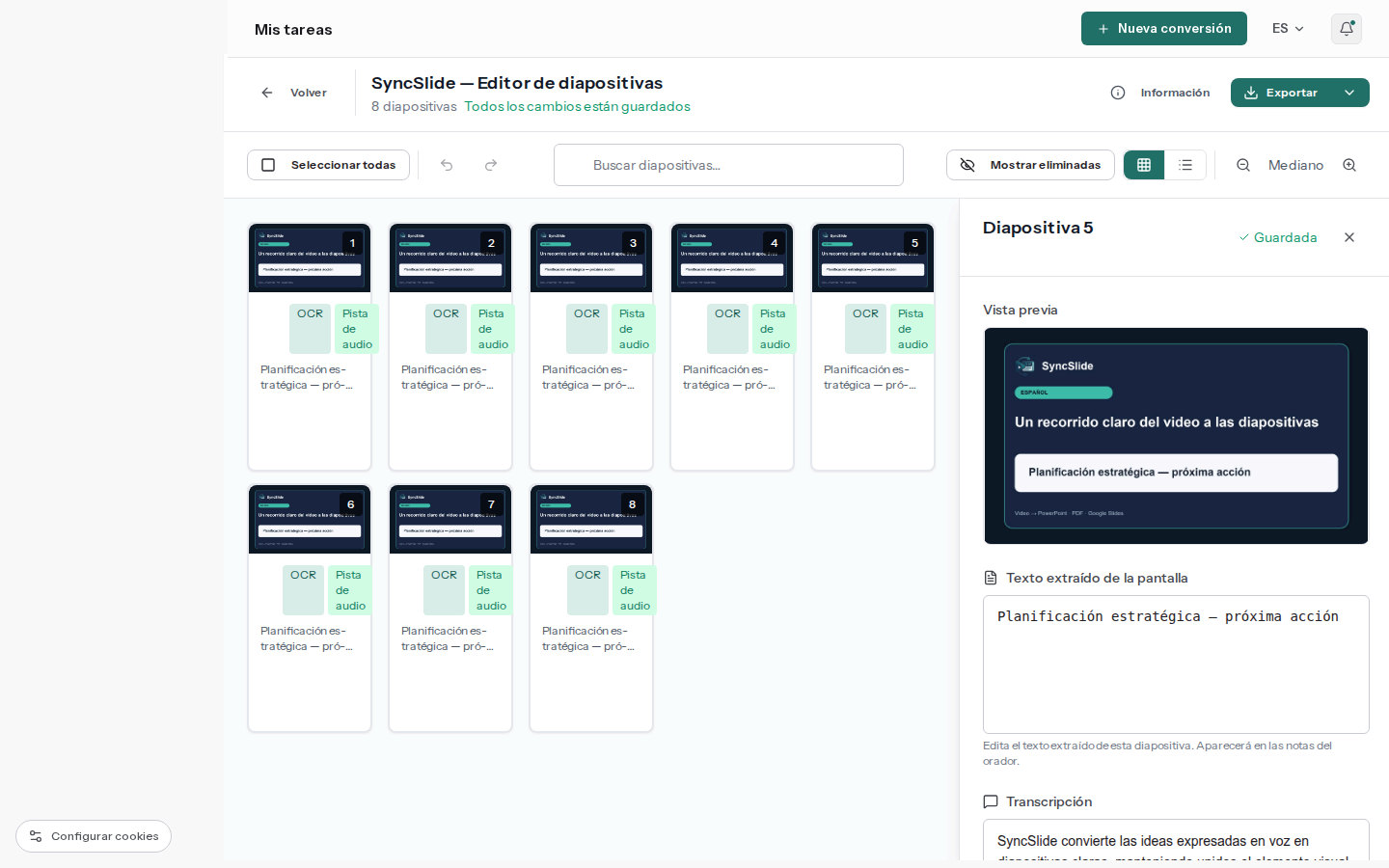Click the Mediano zoom level label
The width and height of the screenshot is (1389, 868).
(1295, 165)
